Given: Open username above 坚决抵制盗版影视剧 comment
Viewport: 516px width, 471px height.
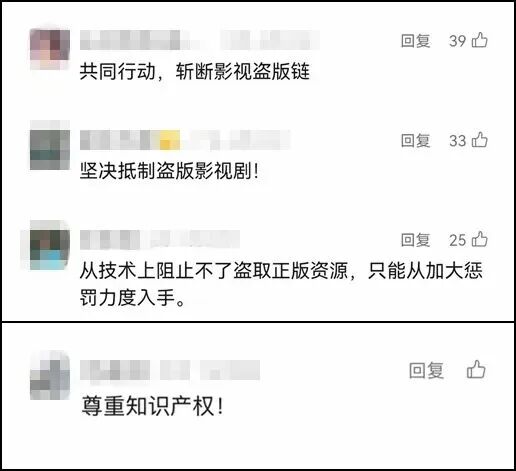Looking at the screenshot, I should [x=185, y=140].
